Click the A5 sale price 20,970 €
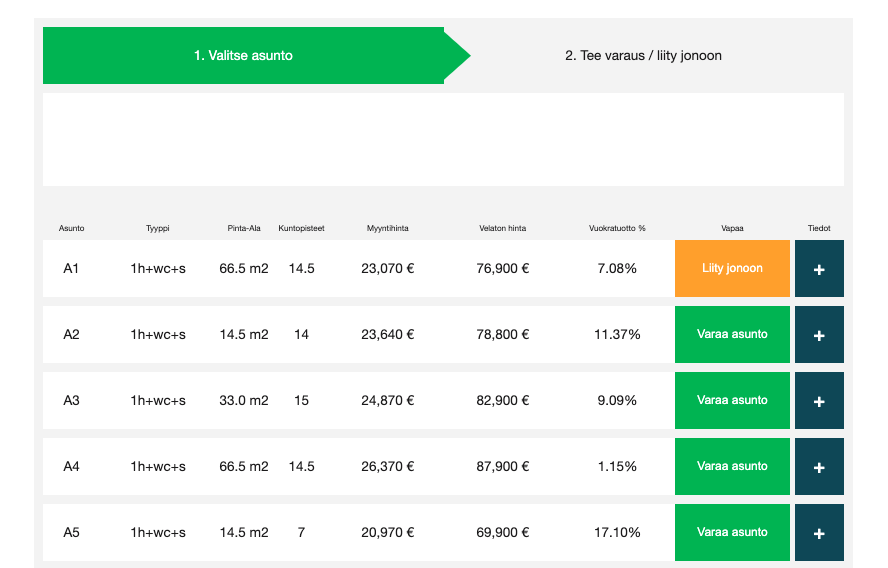 (387, 532)
